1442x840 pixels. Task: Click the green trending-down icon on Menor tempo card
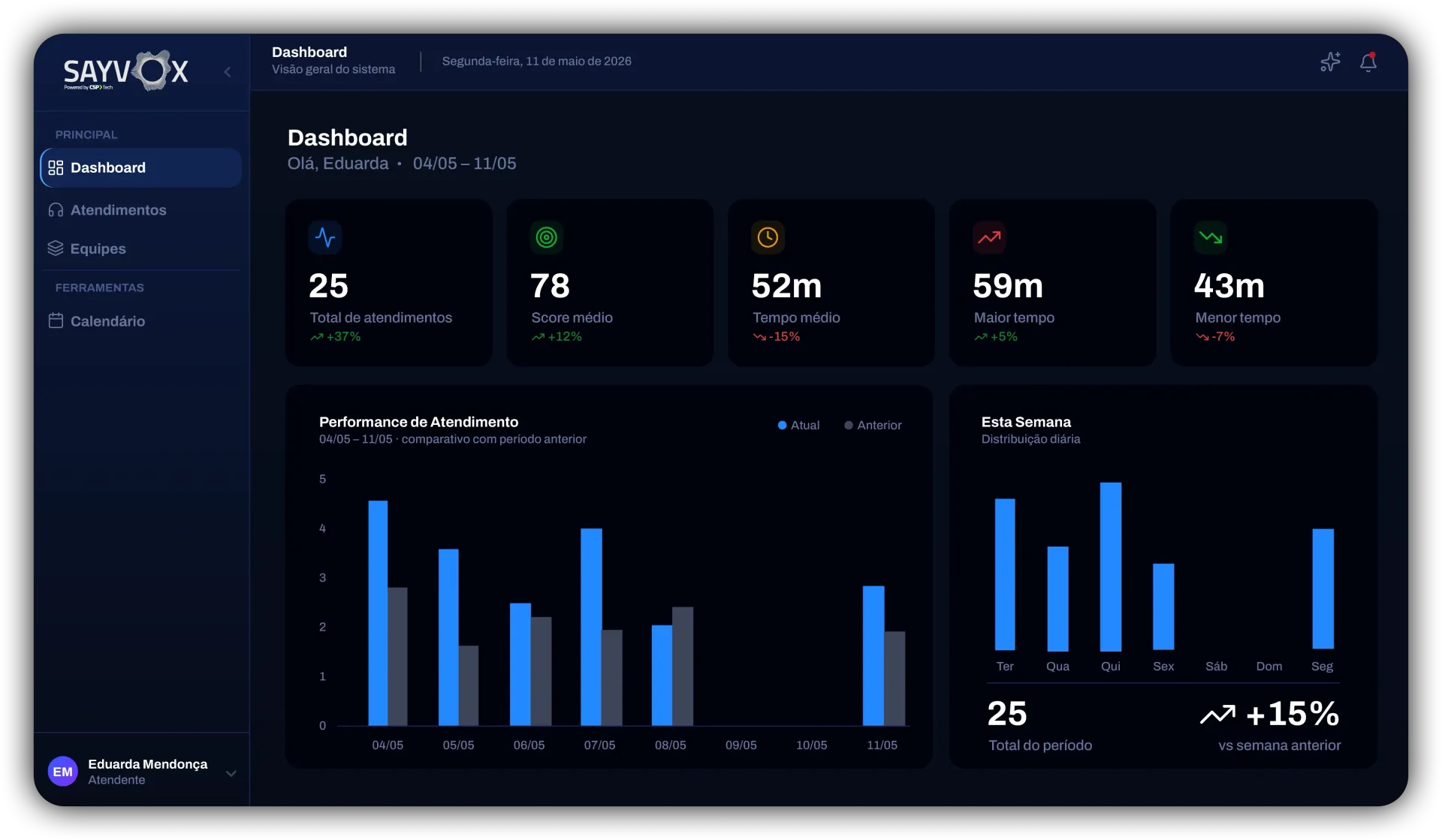(1211, 237)
